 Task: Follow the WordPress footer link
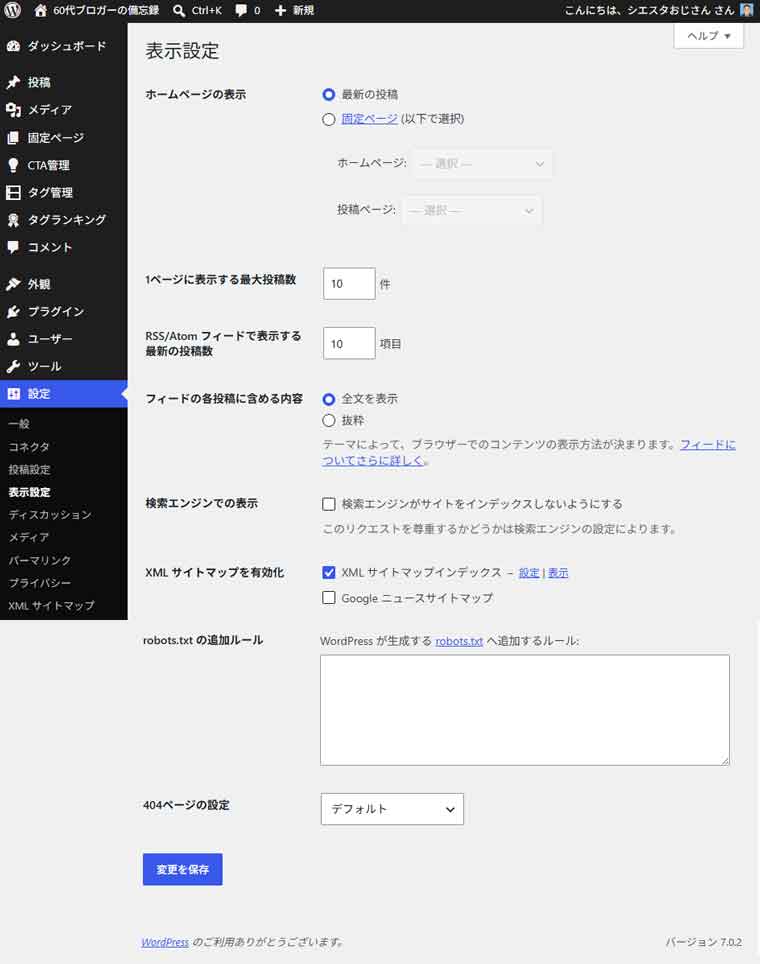click(165, 942)
